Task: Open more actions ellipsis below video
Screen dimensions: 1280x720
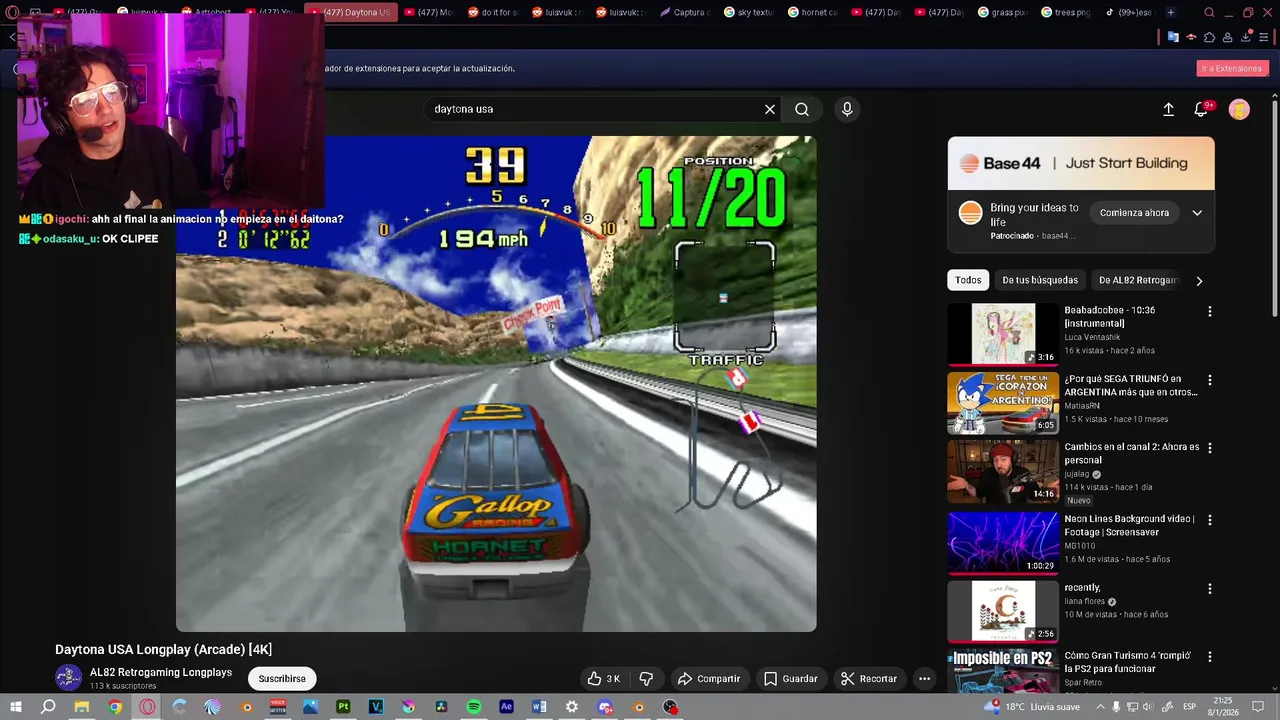Action: click(x=924, y=678)
